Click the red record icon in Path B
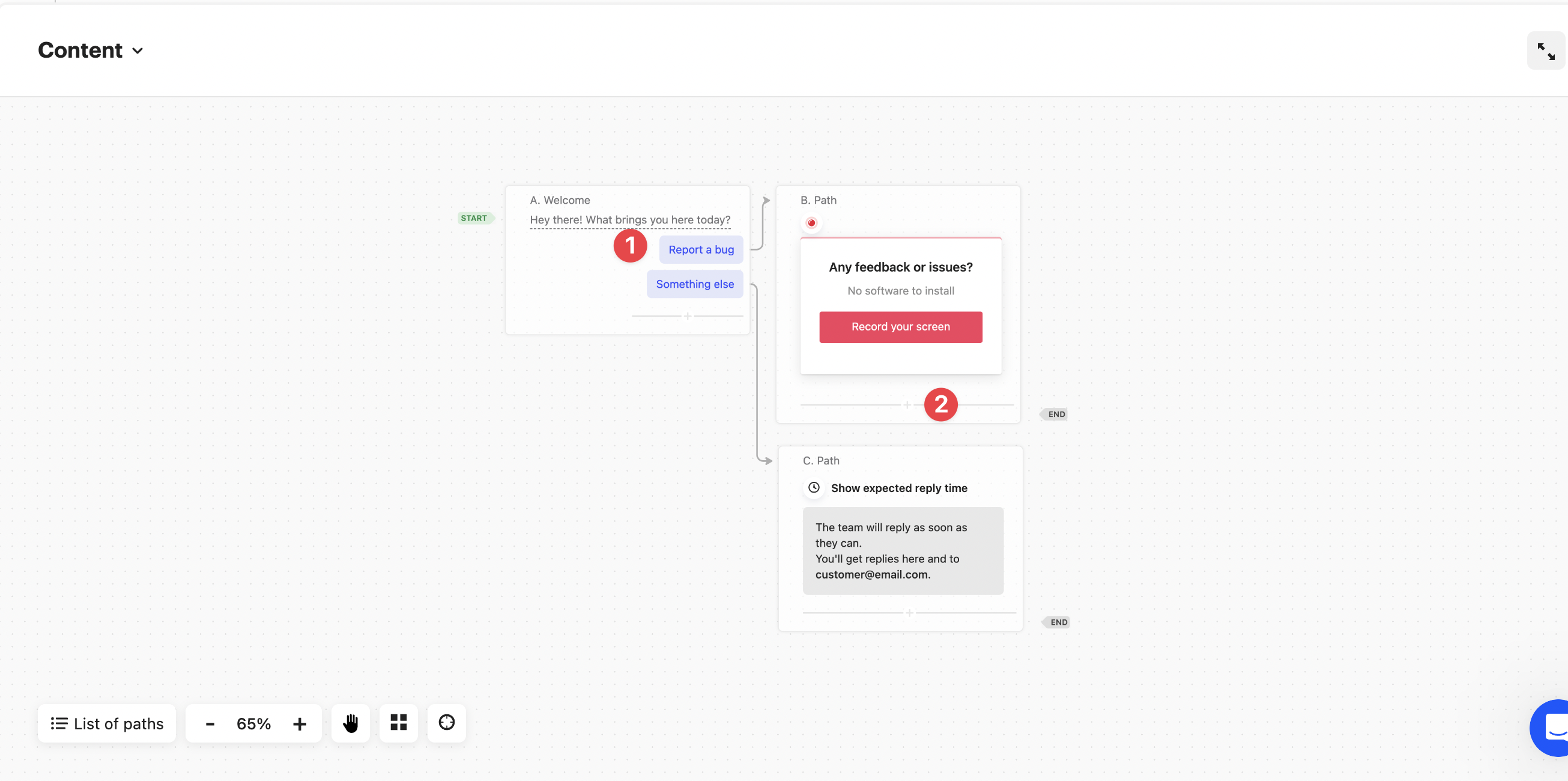1568x781 pixels. pyautogui.click(x=811, y=223)
